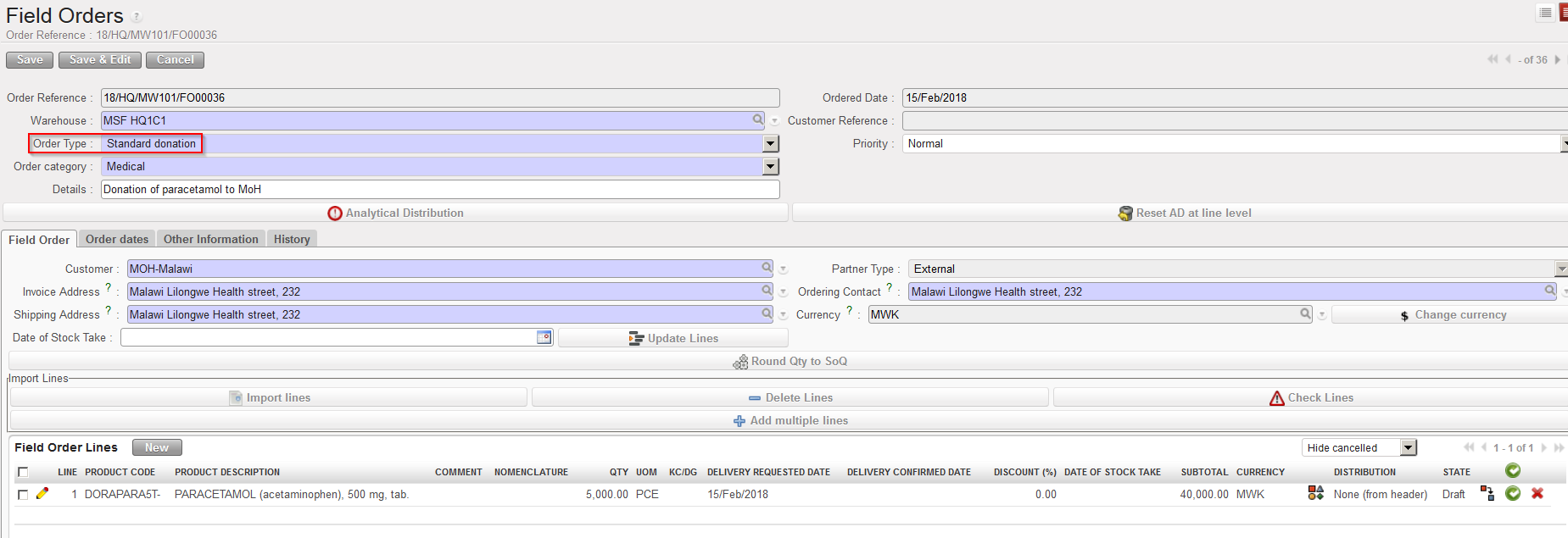Viewport: 1568px width, 538px height.
Task: Click the red X delete icon on paracetamol line
Action: (1537, 493)
